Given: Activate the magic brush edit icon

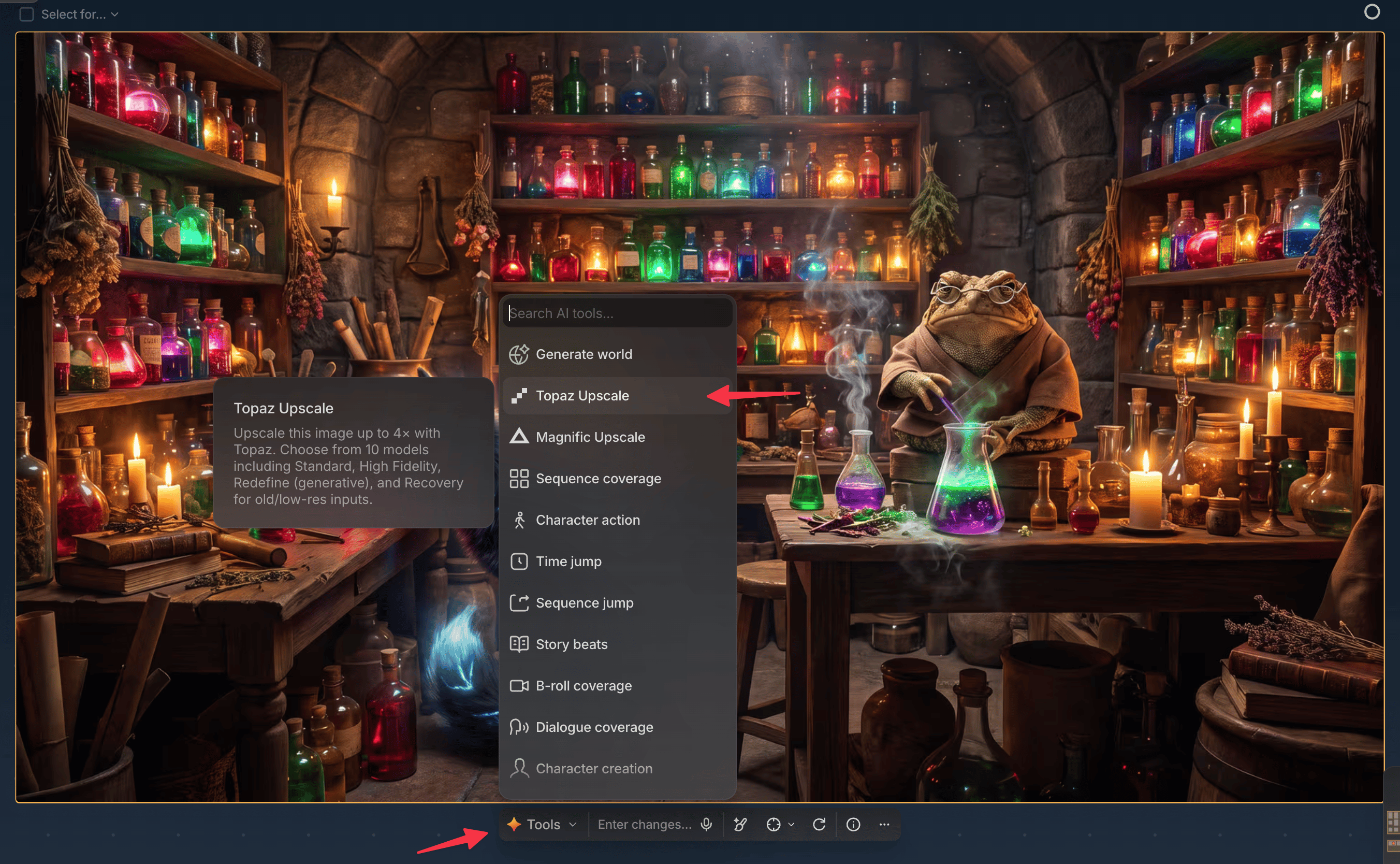Looking at the screenshot, I should tap(740, 825).
